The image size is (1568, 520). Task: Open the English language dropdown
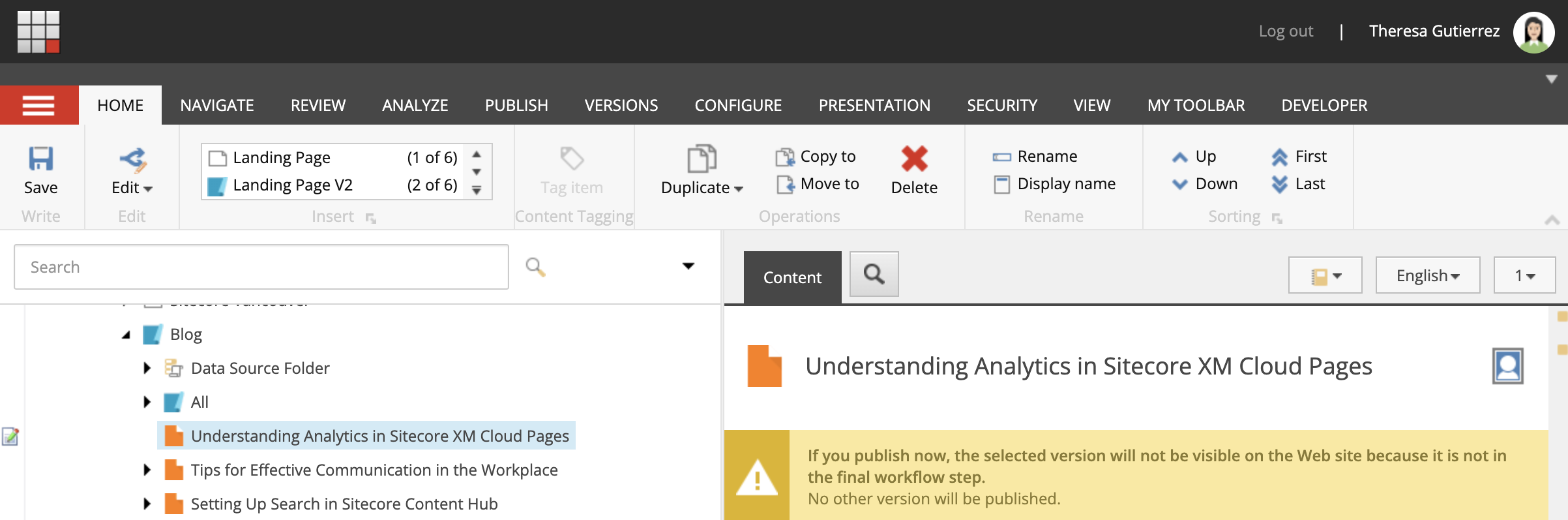pyautogui.click(x=1427, y=275)
